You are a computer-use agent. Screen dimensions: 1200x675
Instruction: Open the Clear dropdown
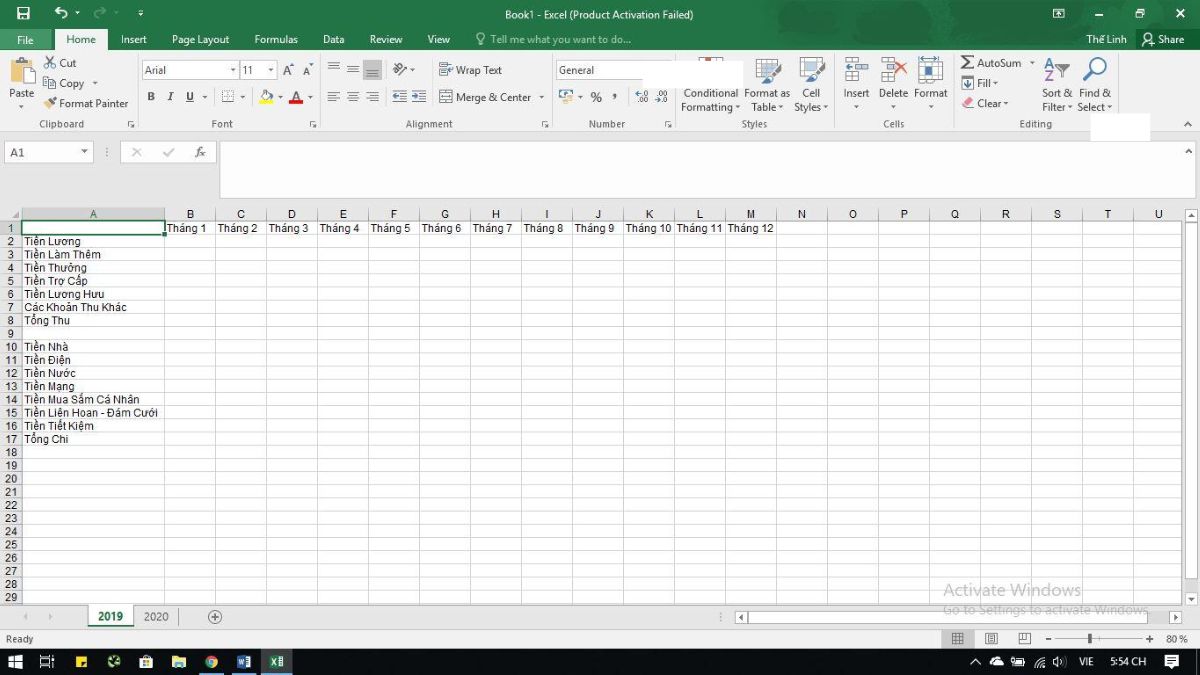coord(985,103)
